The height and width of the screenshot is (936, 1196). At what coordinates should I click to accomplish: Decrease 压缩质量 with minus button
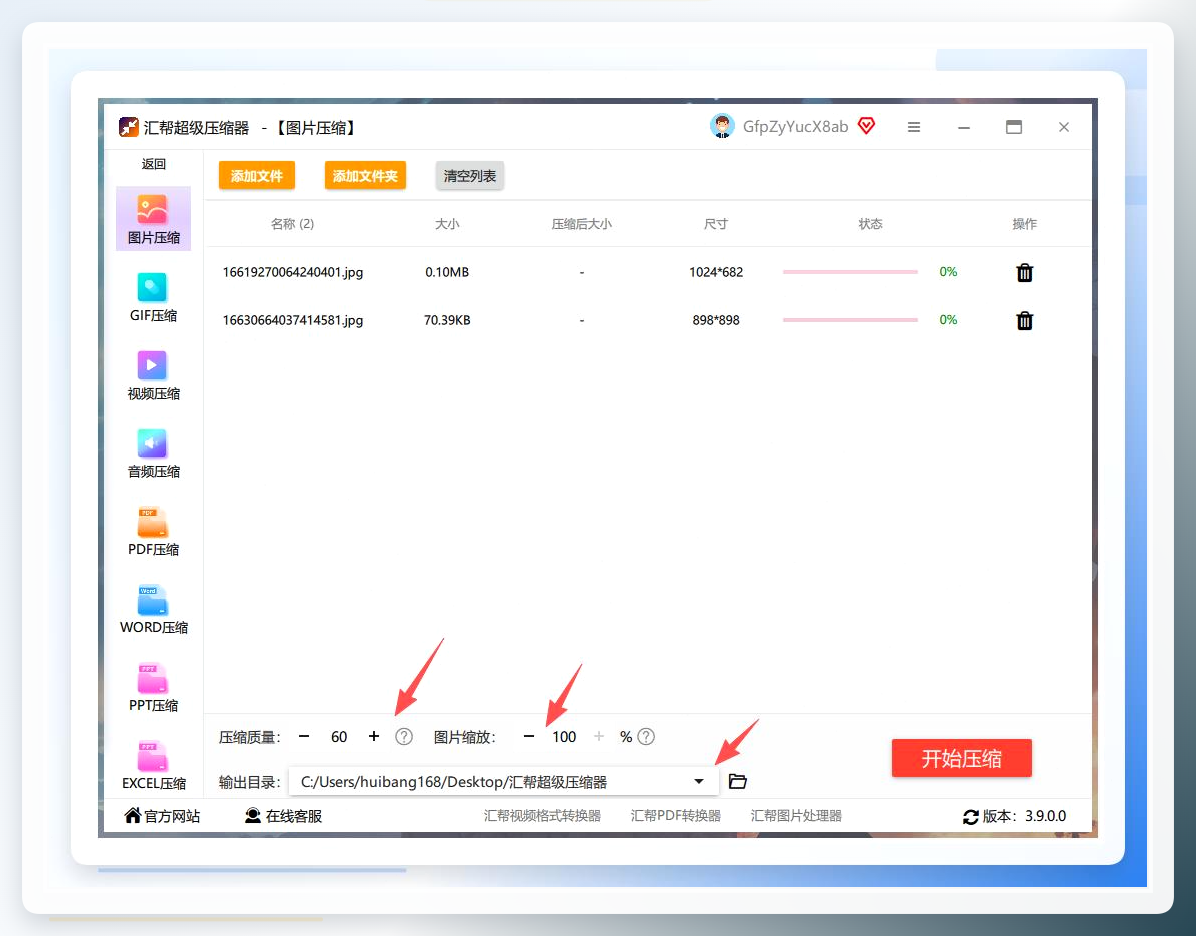click(x=304, y=737)
